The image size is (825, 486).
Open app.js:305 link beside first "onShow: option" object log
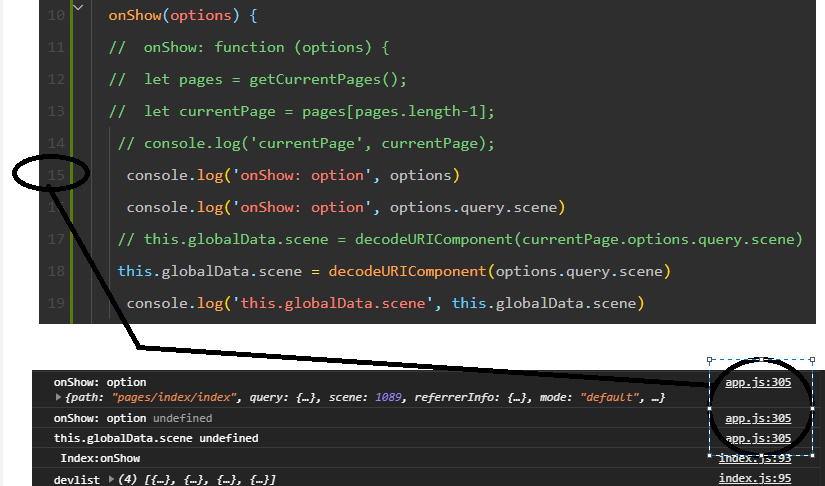click(x=758, y=382)
